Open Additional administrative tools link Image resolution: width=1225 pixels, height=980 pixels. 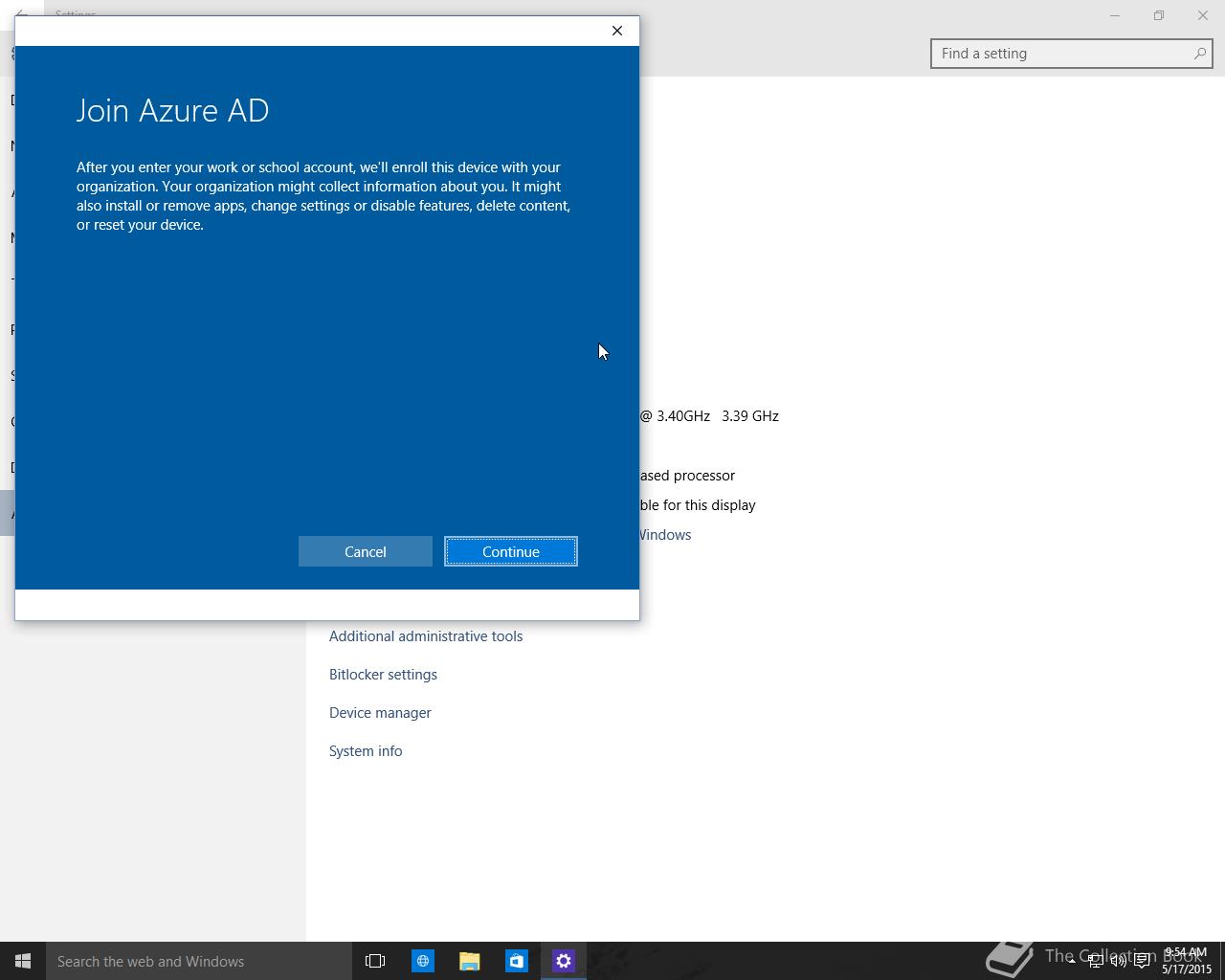click(x=426, y=636)
